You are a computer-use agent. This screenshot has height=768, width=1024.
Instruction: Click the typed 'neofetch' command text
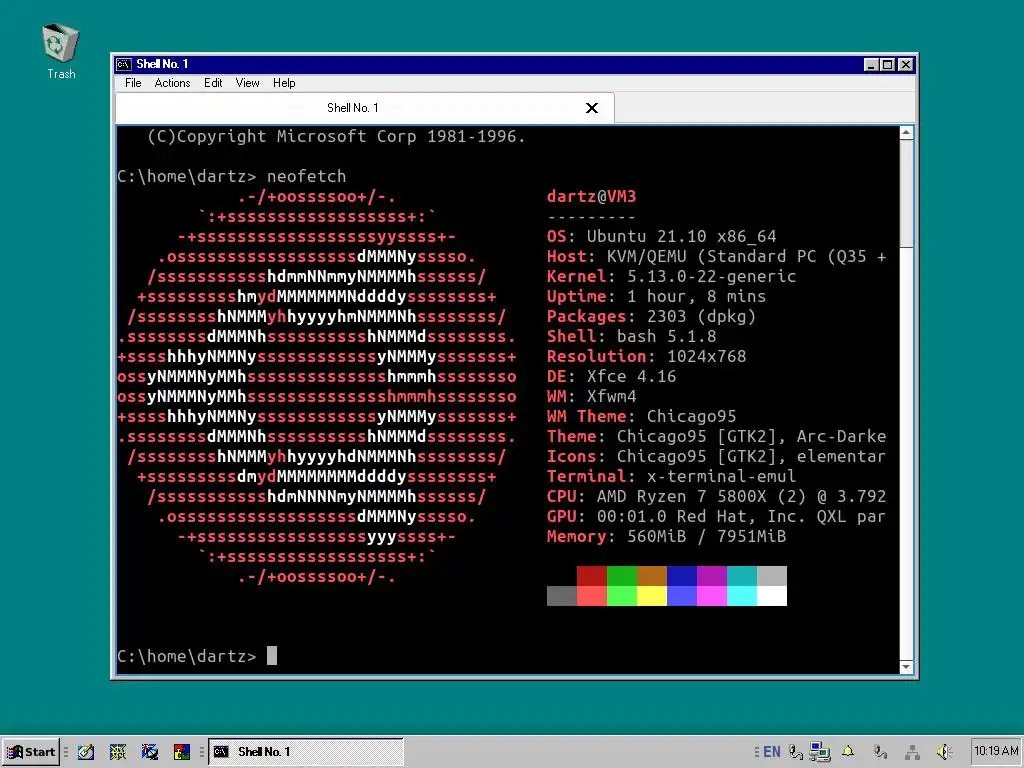click(306, 176)
